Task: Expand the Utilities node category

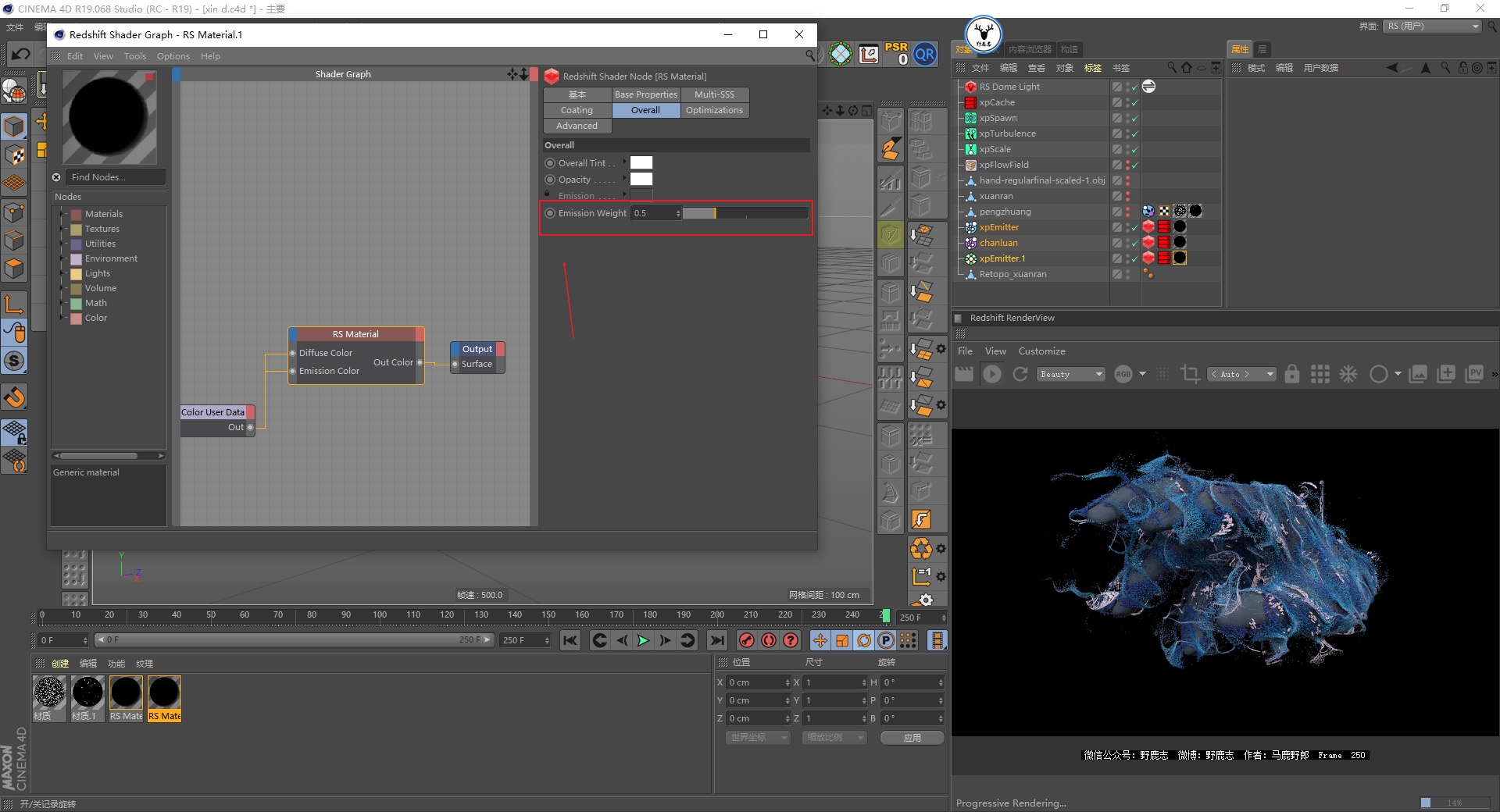Action: 62,244
